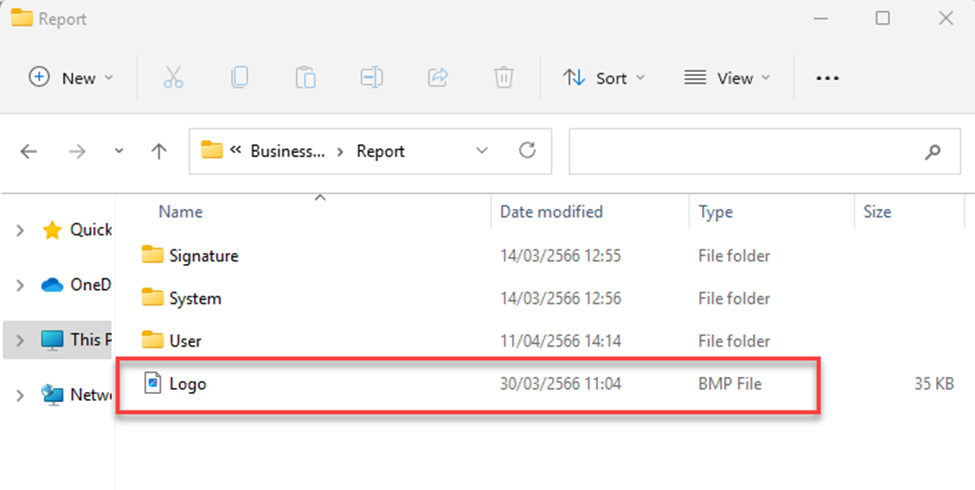Click the Rename icon in toolbar

click(x=372, y=77)
